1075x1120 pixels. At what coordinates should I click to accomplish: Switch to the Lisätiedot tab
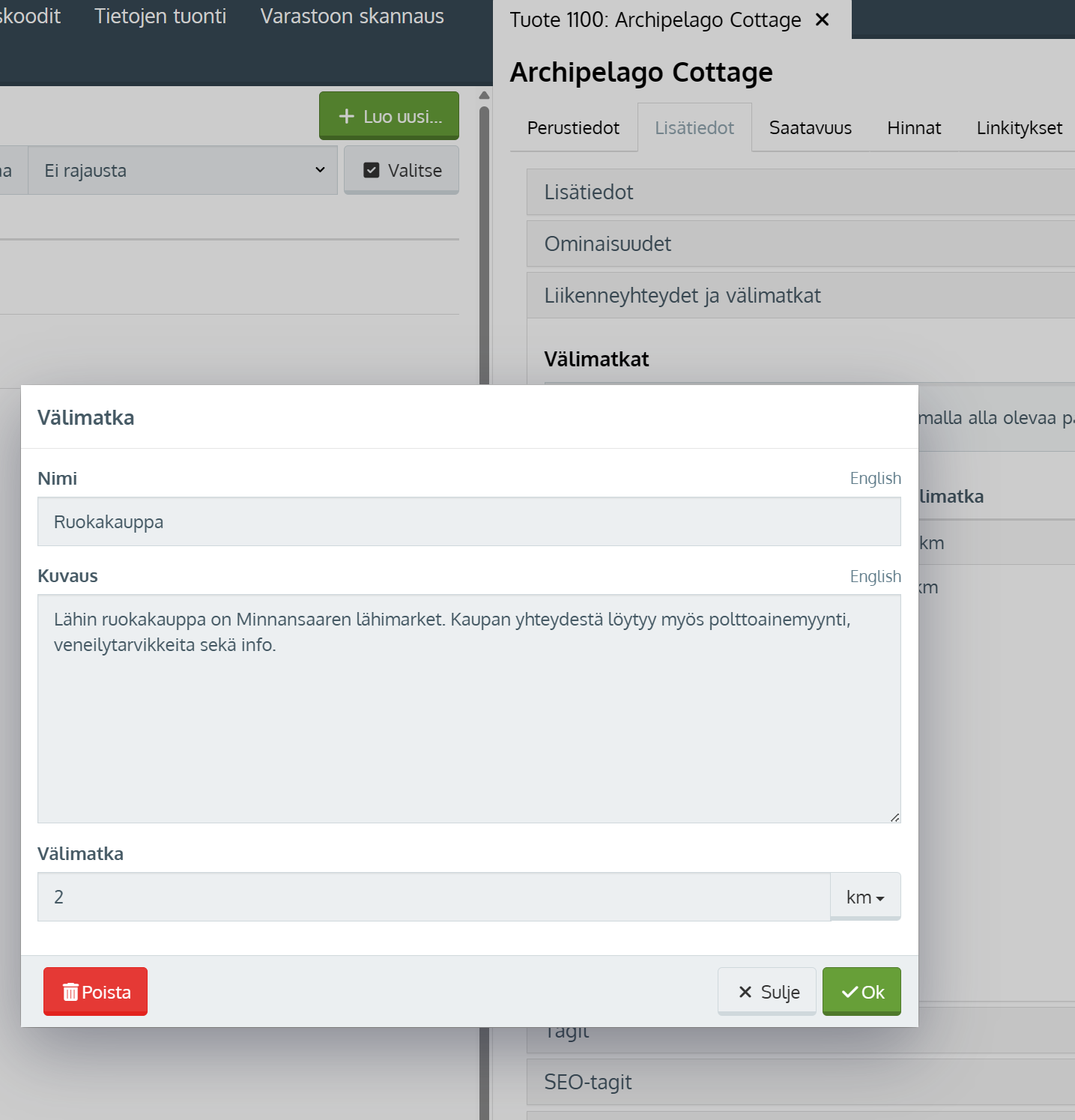[694, 127]
